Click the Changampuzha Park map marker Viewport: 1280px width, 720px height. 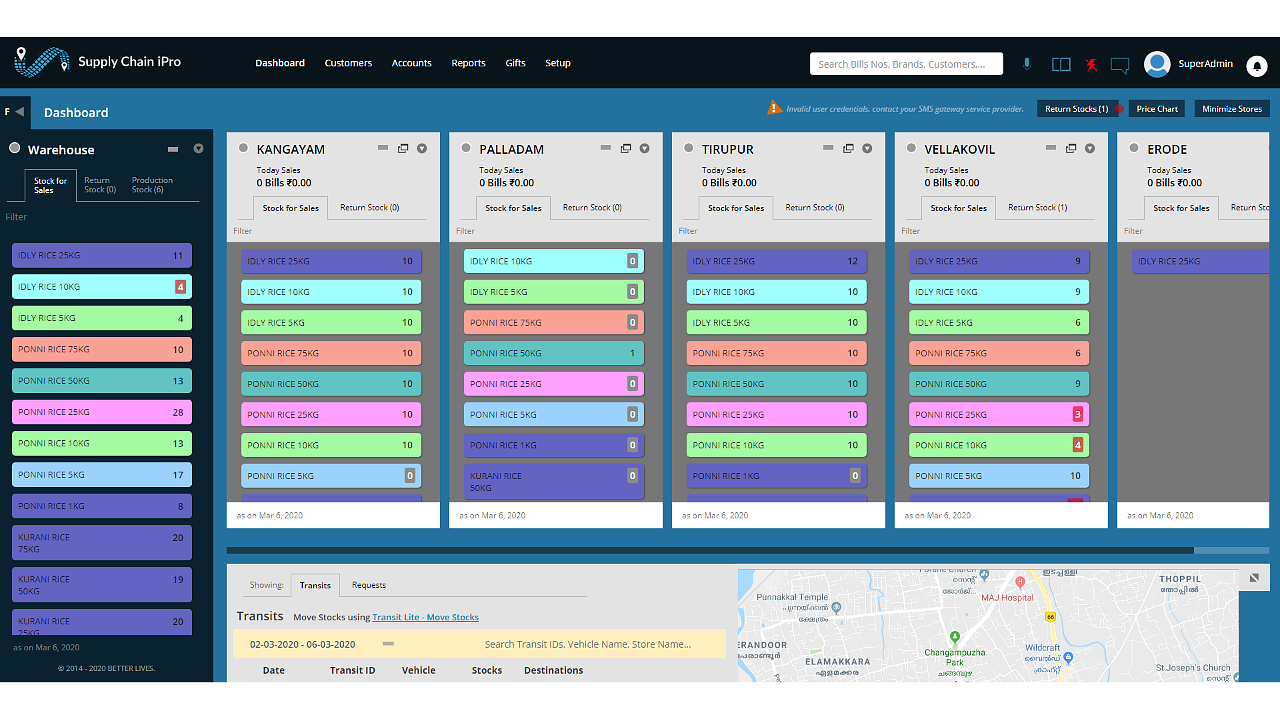click(955, 638)
